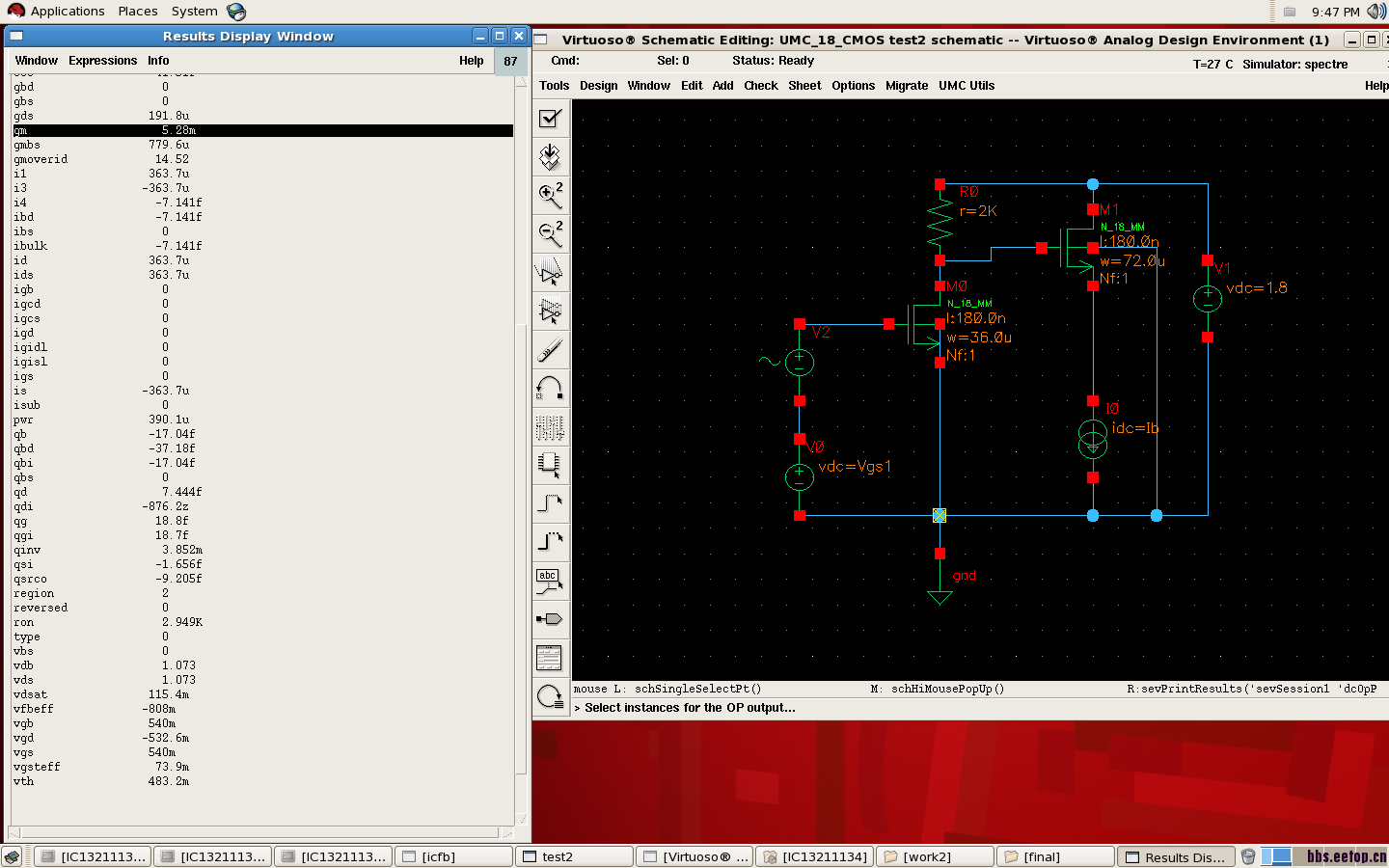Viewport: 1389px width, 868px height.
Task: Select the Delete tool in the schematic toolbar
Action: [x=550, y=350]
